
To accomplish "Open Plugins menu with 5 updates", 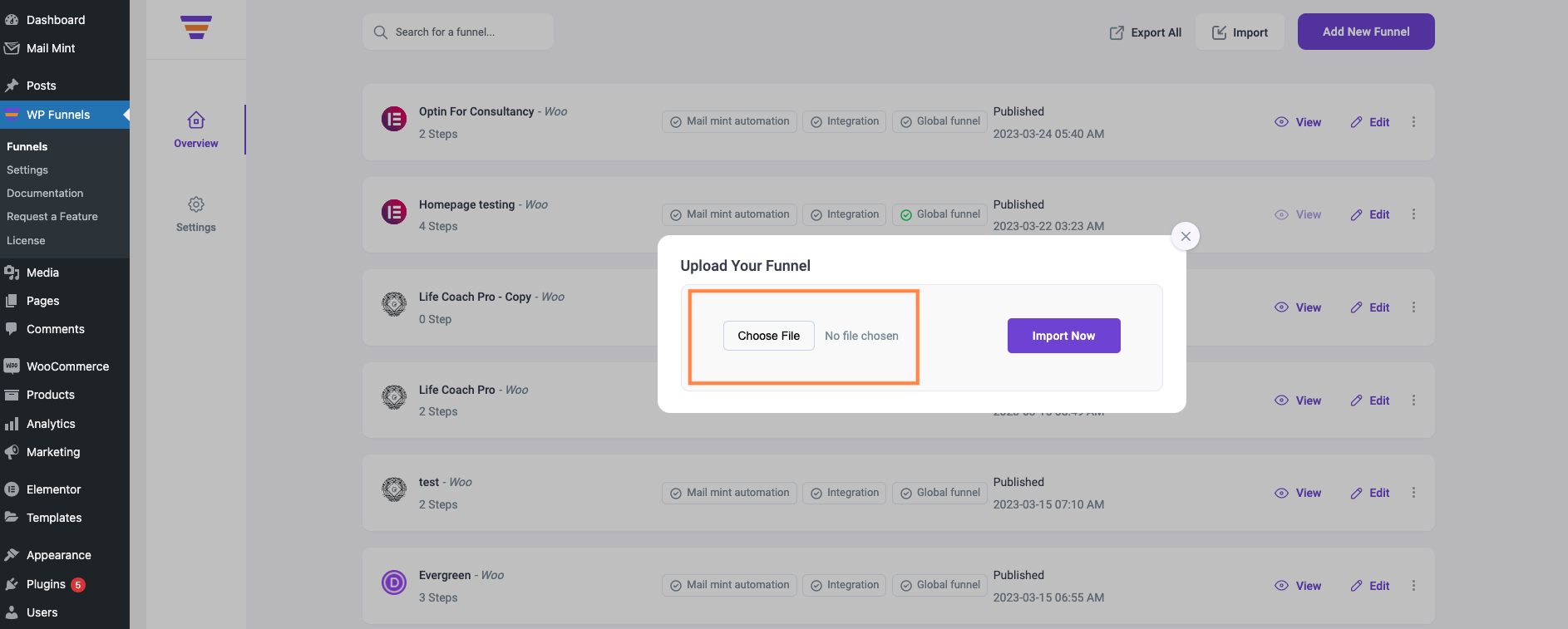I will click(64, 584).
